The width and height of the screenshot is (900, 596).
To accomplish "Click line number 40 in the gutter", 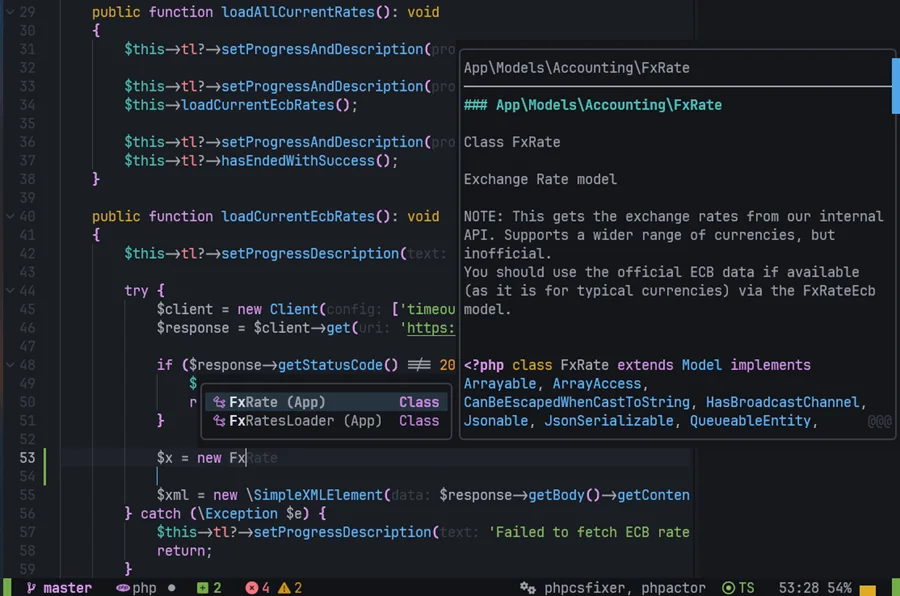I will (27, 216).
